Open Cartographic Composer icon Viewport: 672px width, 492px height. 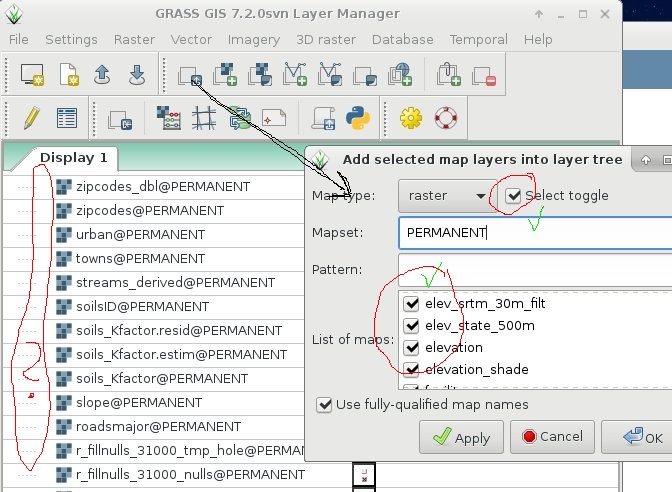coord(274,118)
